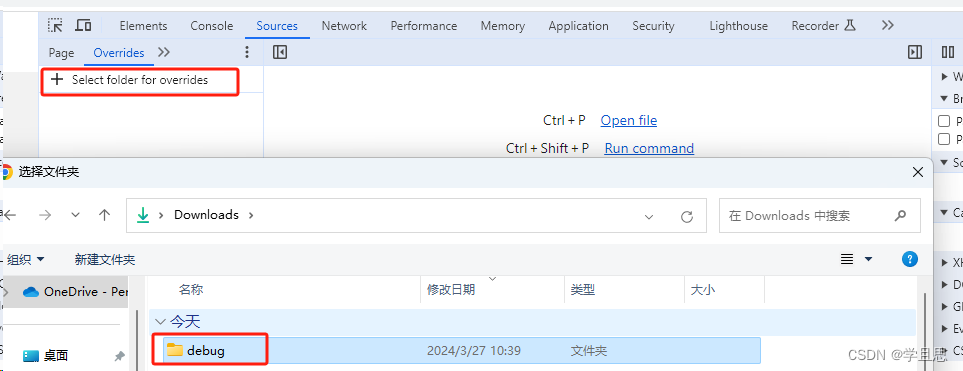Click the date 2024/3/27 10:39
963x371 pixels.
pyautogui.click(x=474, y=351)
